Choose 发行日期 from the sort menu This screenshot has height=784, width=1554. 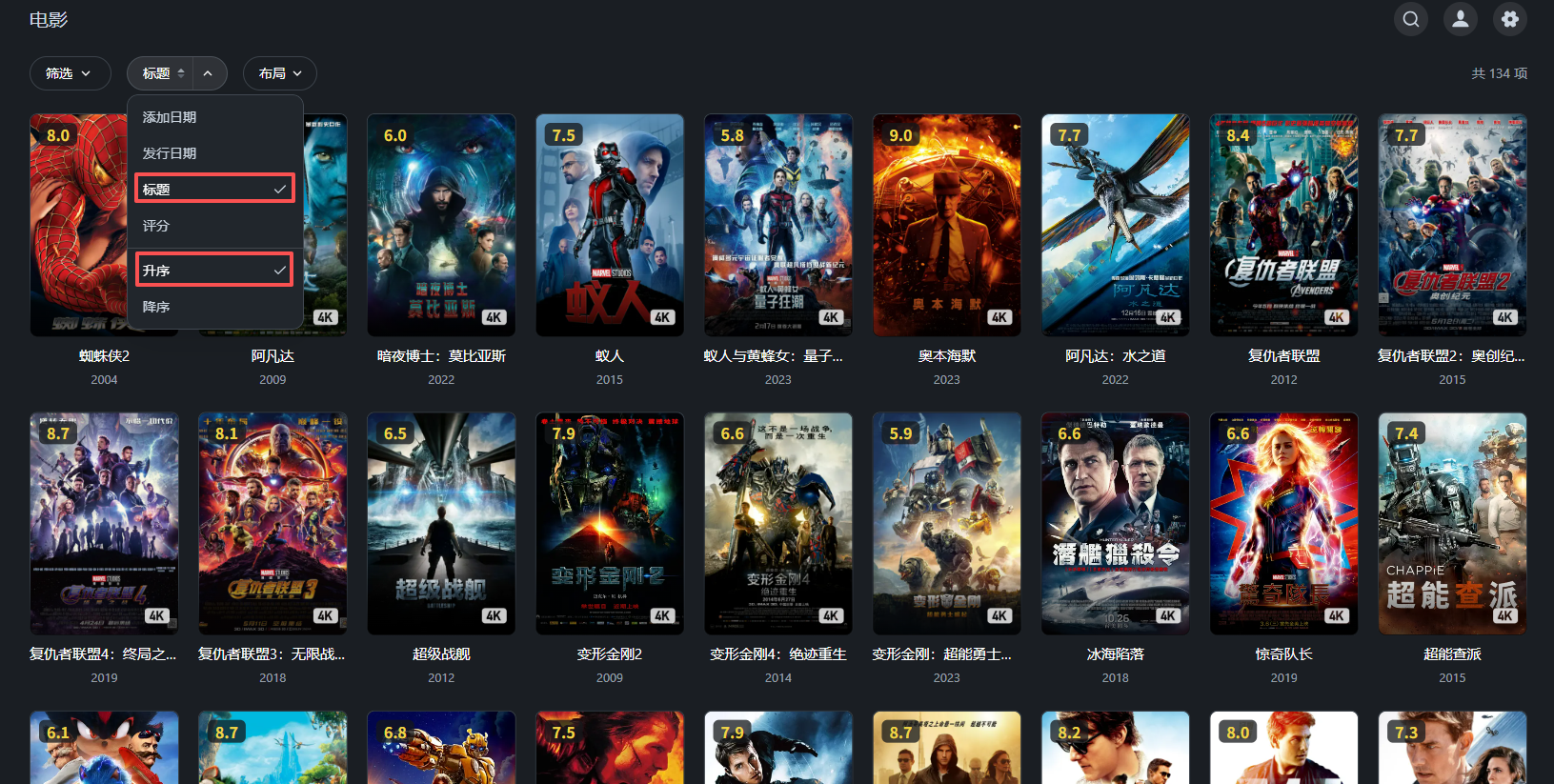tap(215, 153)
